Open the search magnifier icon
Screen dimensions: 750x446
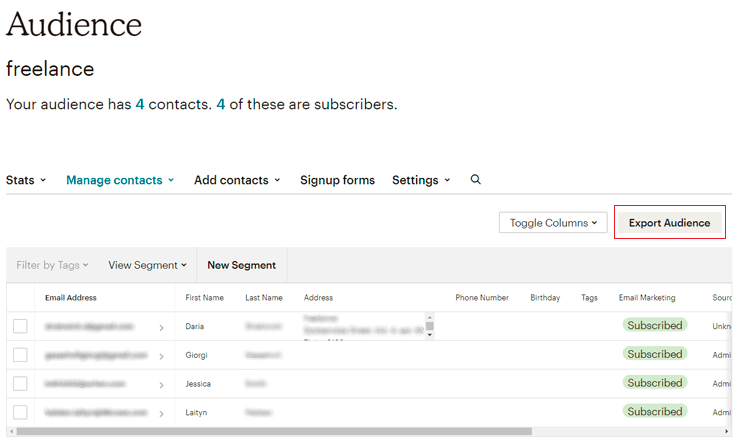point(475,179)
